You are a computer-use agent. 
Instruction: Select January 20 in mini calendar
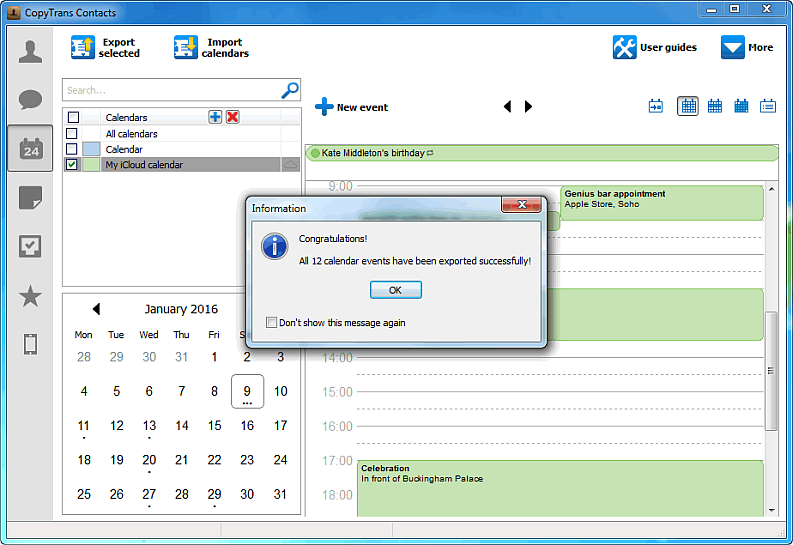pyautogui.click(x=149, y=460)
